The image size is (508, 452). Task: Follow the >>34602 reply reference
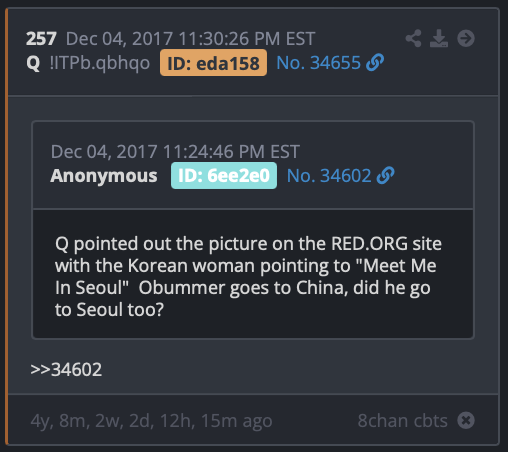coord(66,369)
